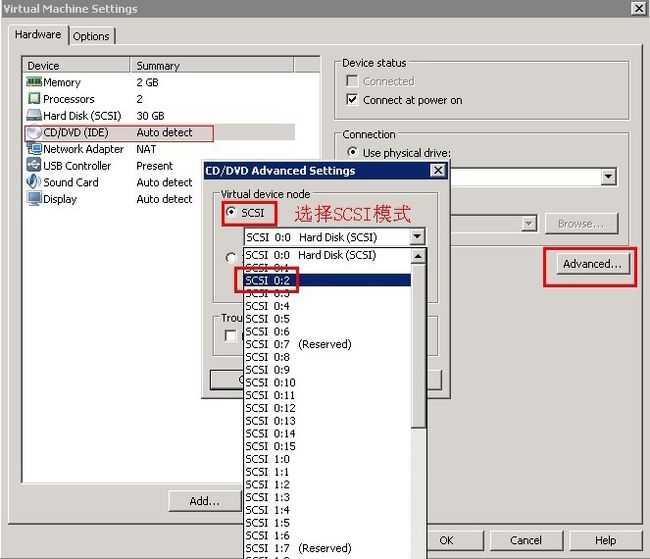
Task: Choose SCSI 1:7 (Reserved) entry
Action: [x=327, y=548]
